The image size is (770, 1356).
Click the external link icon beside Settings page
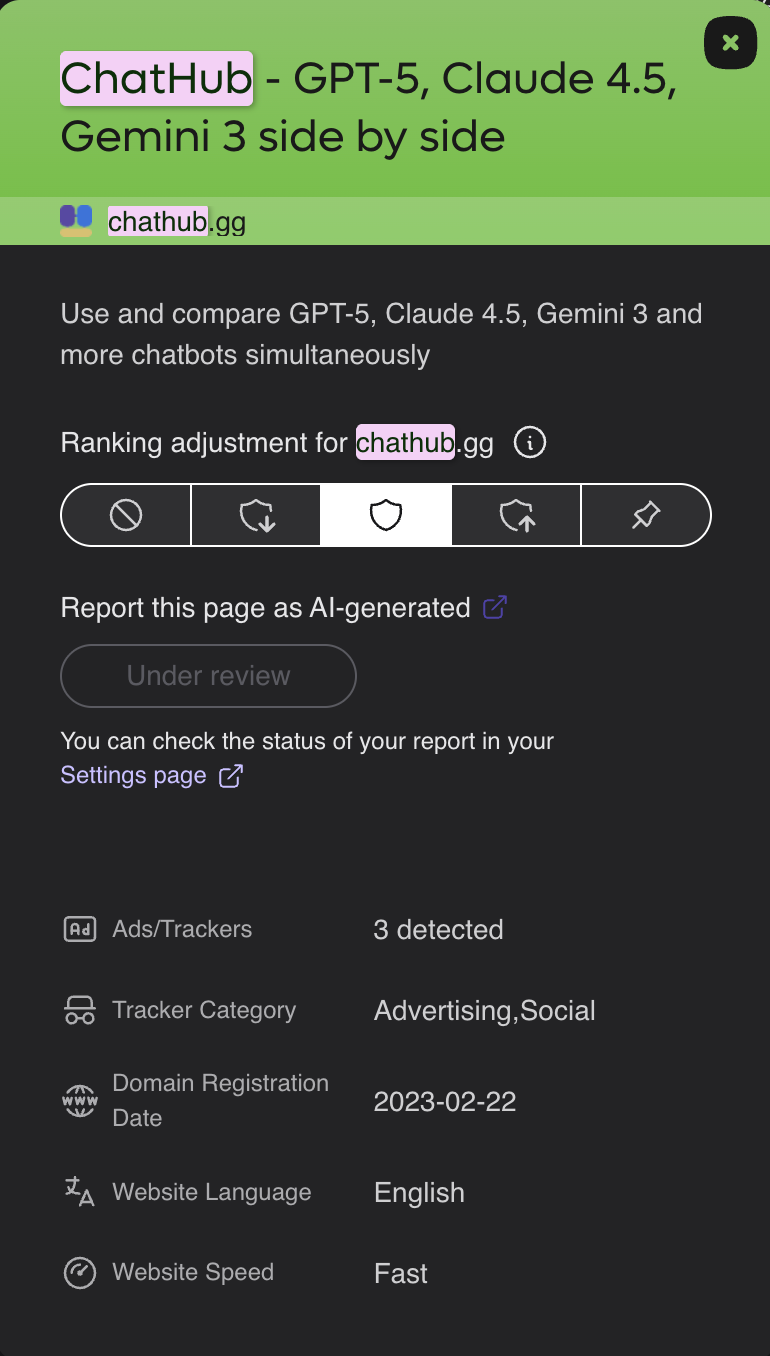(231, 776)
